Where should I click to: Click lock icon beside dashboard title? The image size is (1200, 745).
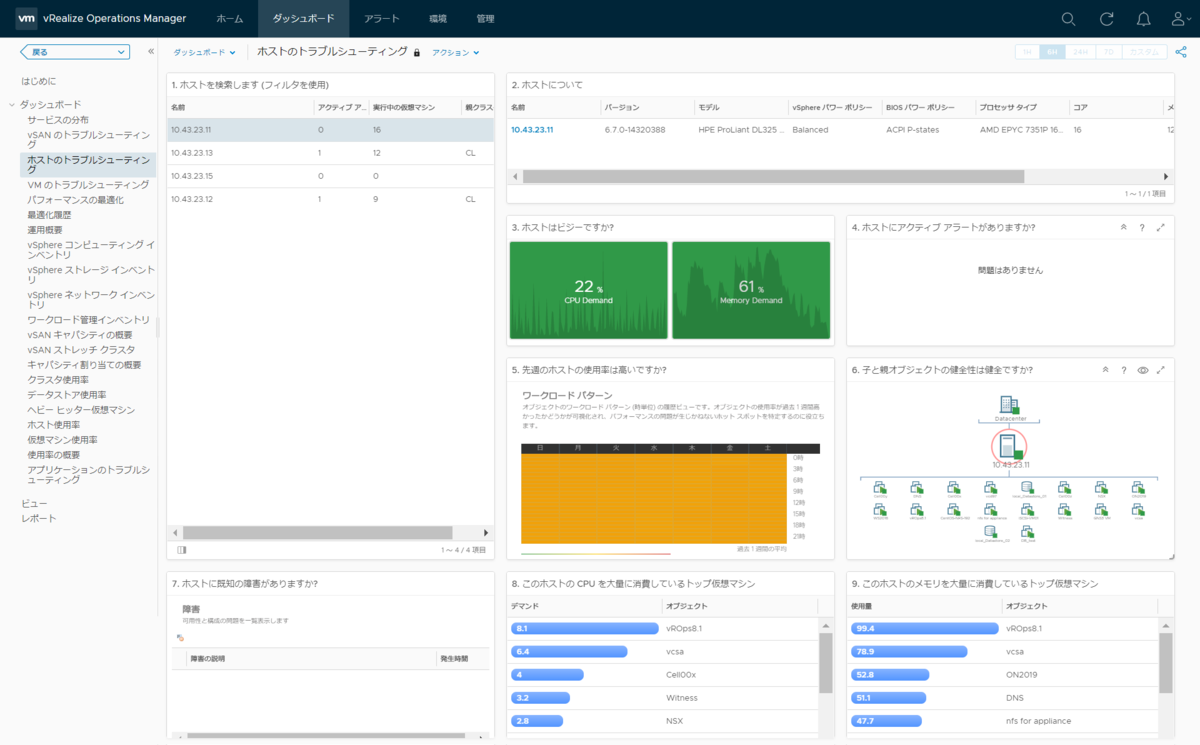(417, 52)
